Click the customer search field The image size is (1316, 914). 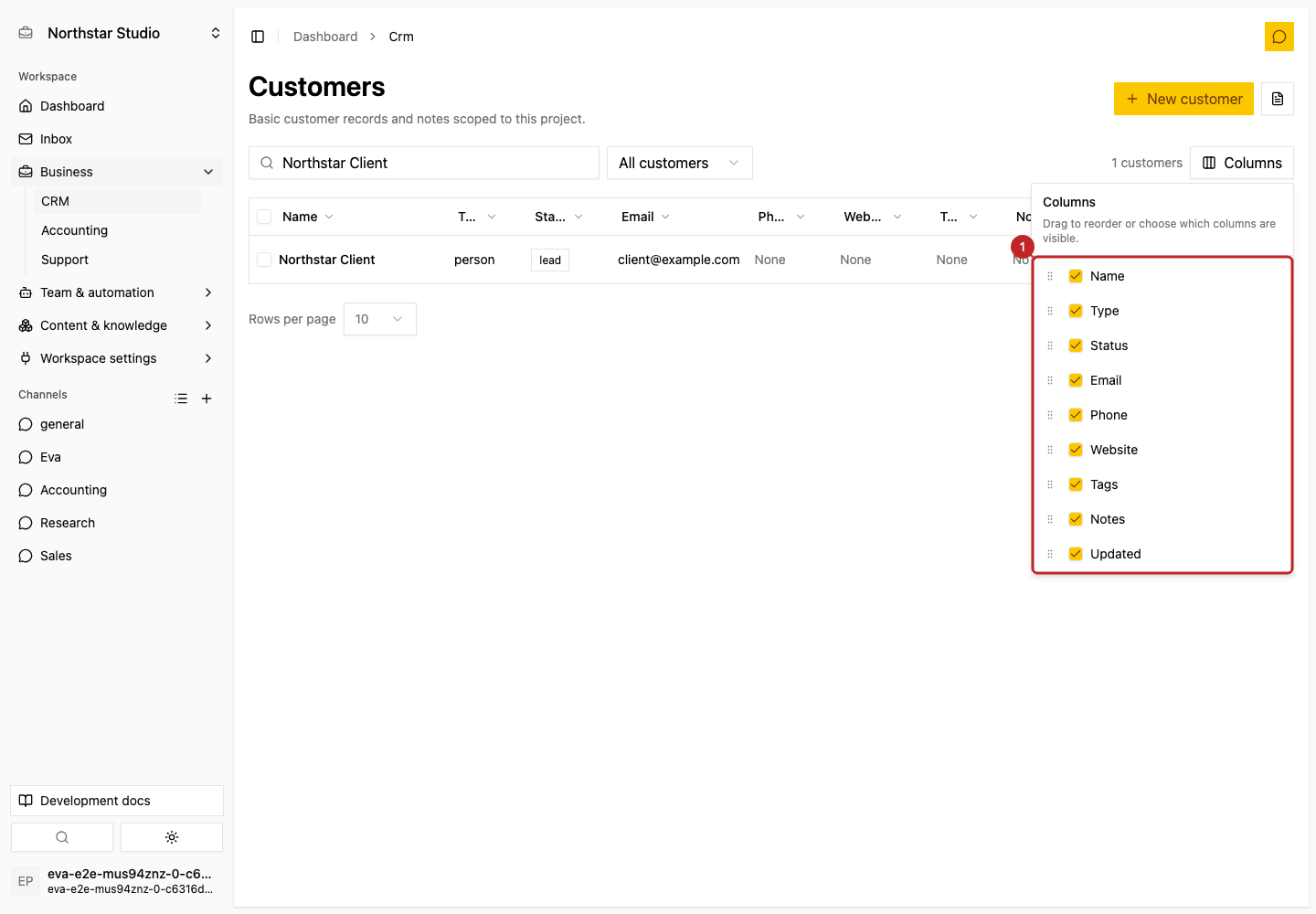point(424,163)
